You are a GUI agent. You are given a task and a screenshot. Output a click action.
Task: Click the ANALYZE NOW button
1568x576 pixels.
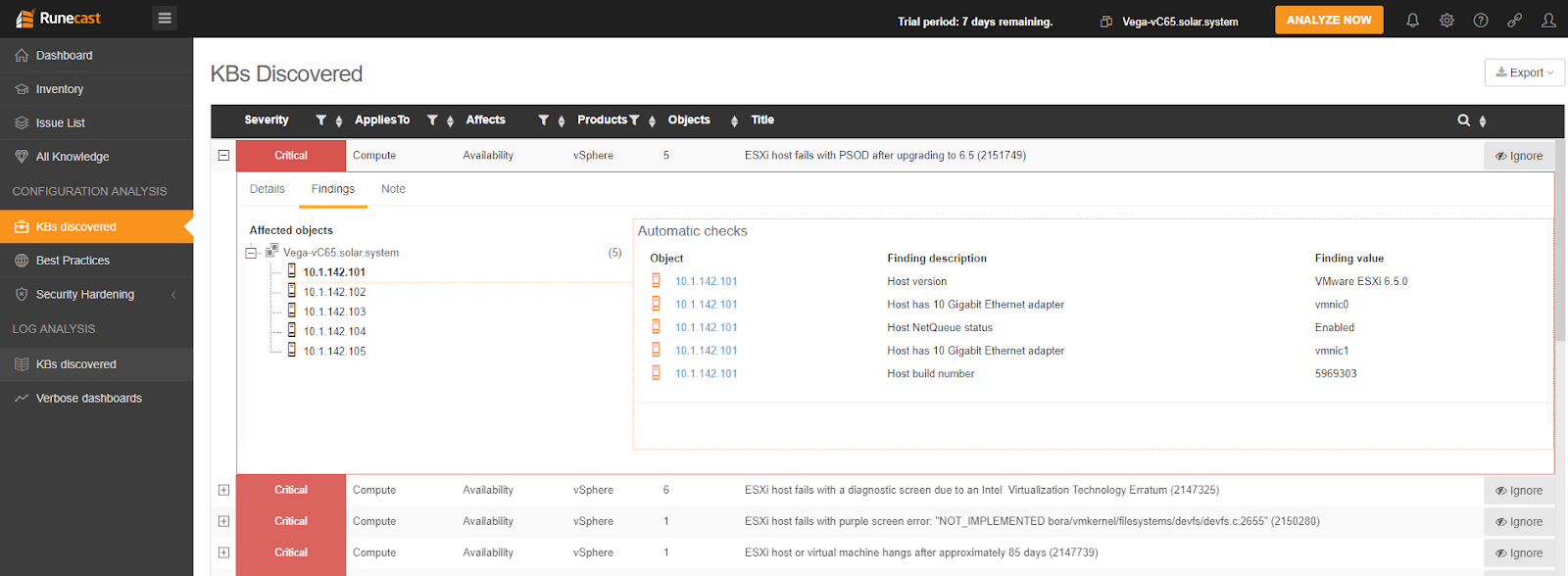(x=1329, y=20)
